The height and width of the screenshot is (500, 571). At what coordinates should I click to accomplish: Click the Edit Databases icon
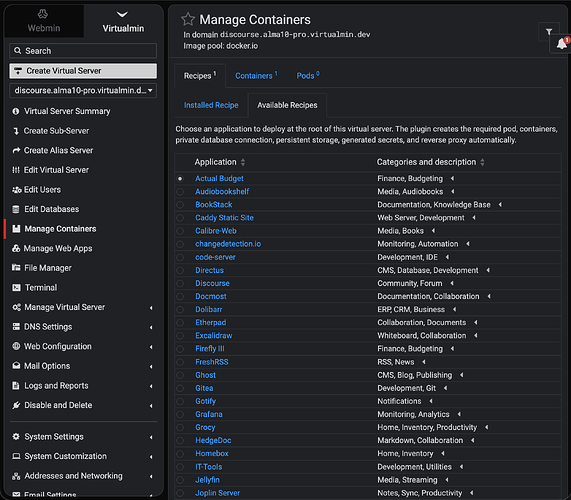pos(16,209)
